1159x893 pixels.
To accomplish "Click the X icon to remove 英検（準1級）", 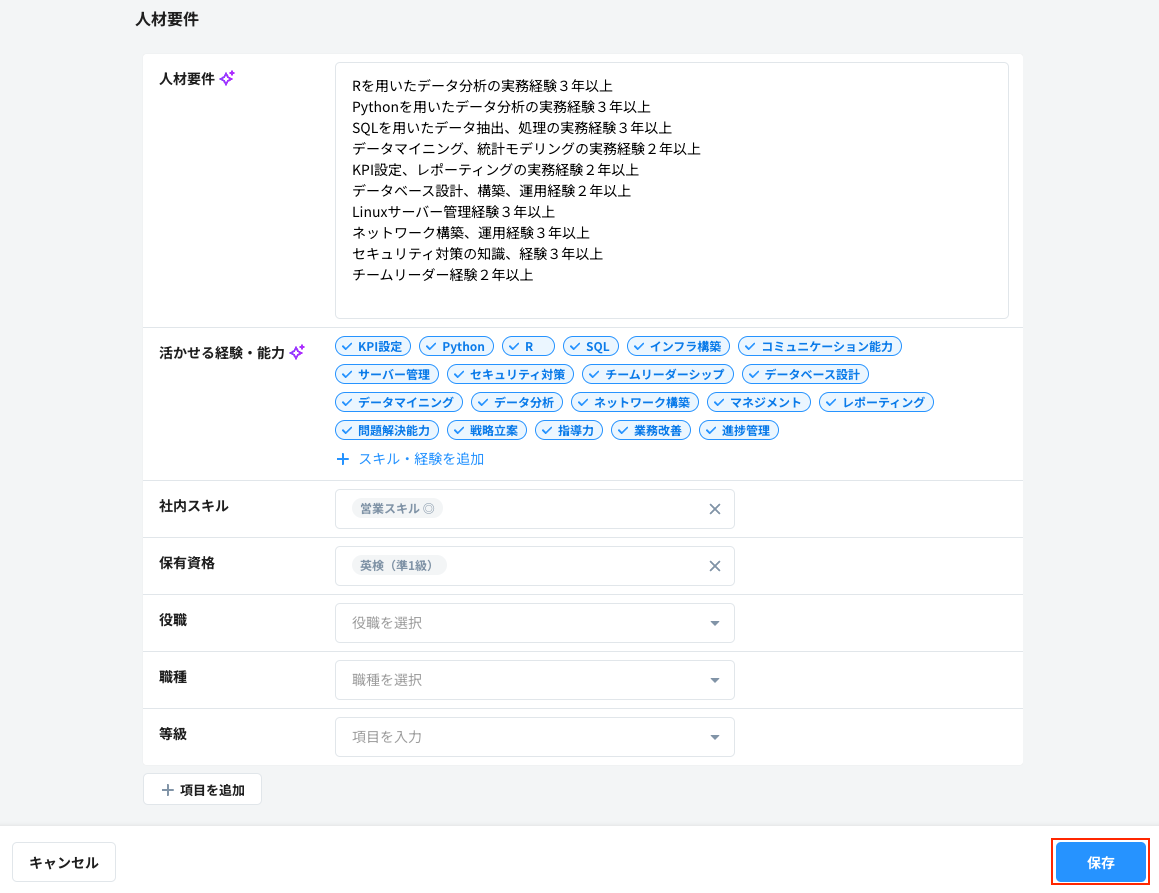I will point(715,566).
